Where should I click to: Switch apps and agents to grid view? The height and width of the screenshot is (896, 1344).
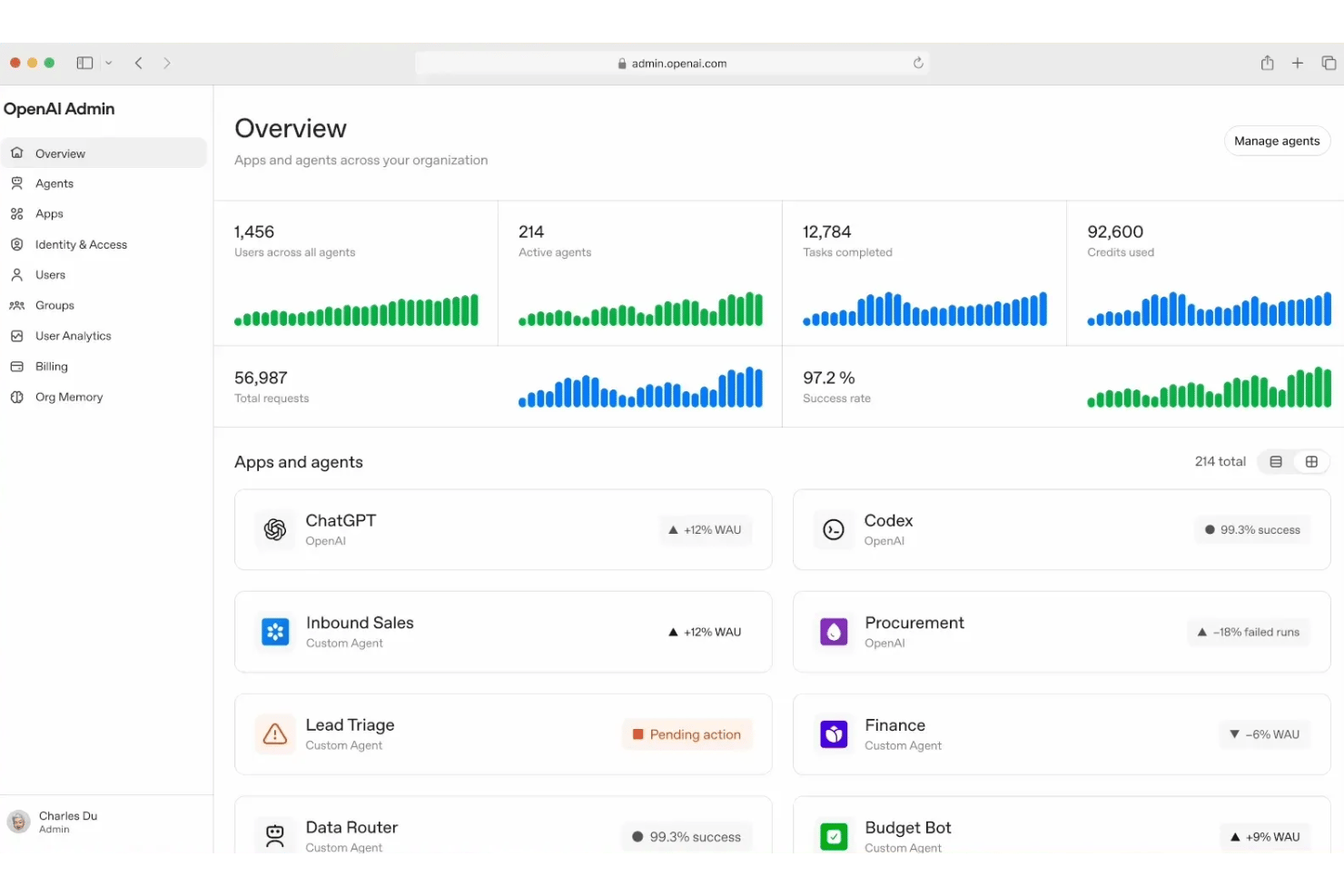[1311, 462]
